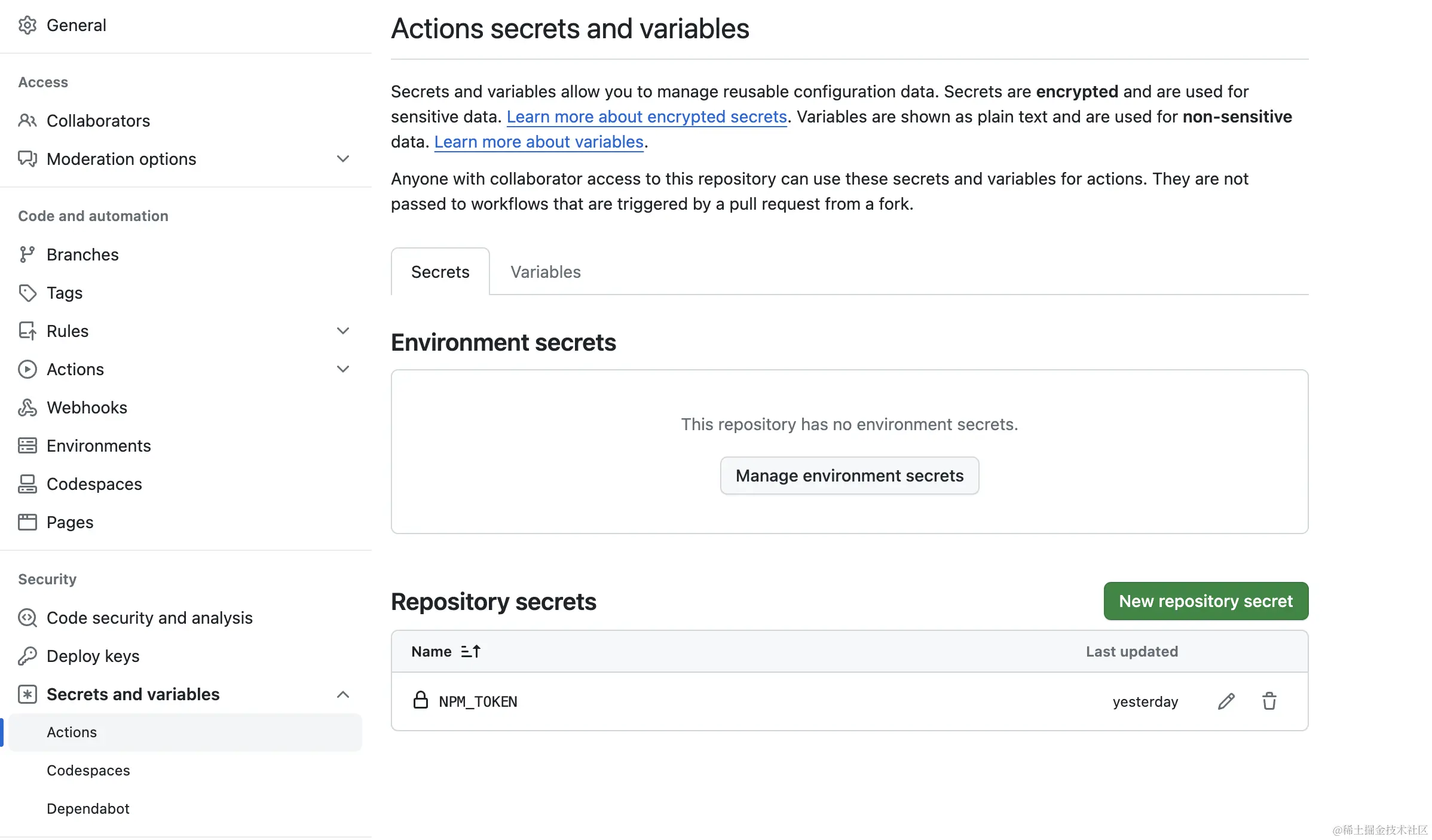The width and height of the screenshot is (1432, 840).
Task: Collapse the Secrets and variables section
Action: [x=342, y=694]
